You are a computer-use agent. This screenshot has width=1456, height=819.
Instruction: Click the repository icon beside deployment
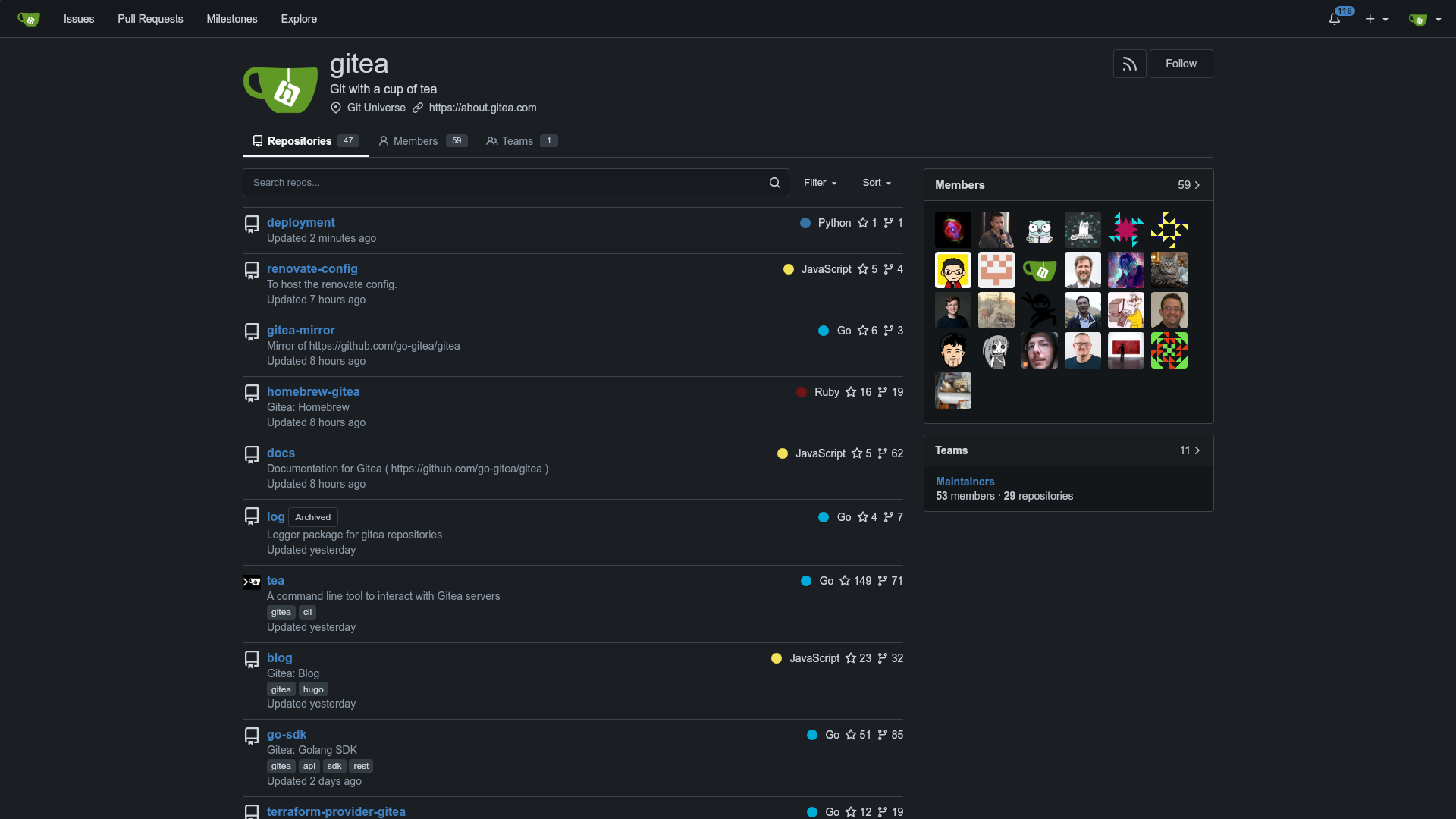[252, 224]
